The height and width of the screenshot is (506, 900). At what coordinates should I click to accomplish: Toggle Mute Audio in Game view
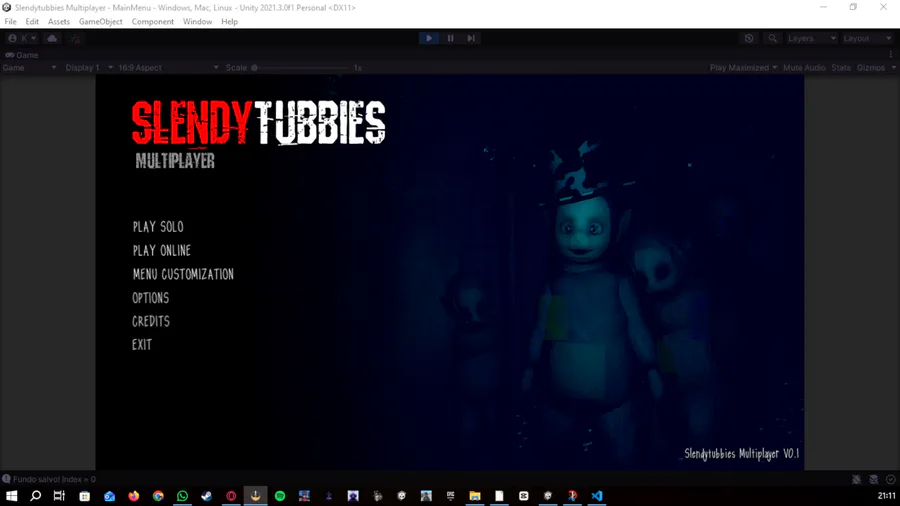(804, 68)
